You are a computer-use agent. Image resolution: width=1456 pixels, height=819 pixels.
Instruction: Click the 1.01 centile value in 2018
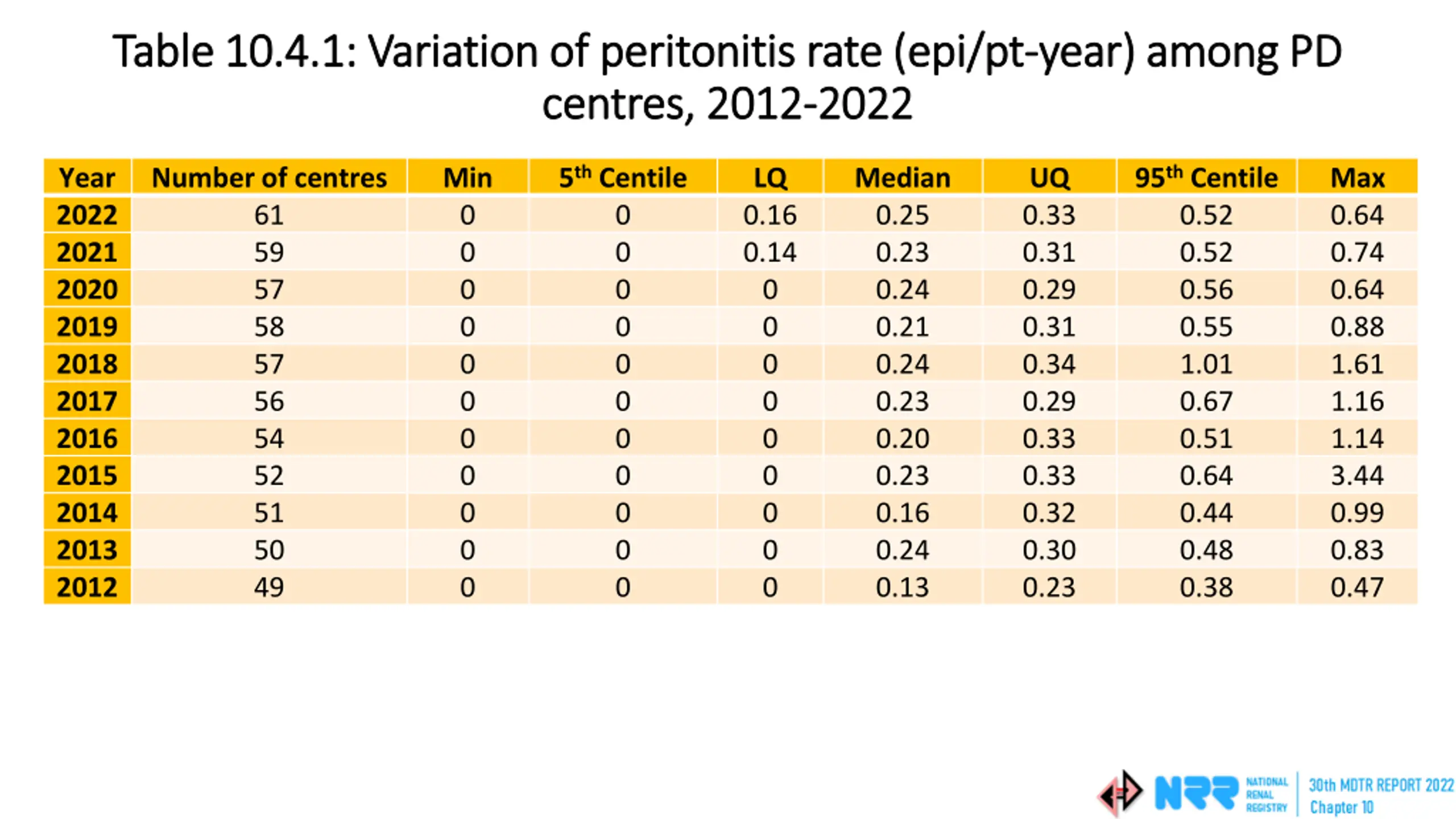click(1206, 363)
